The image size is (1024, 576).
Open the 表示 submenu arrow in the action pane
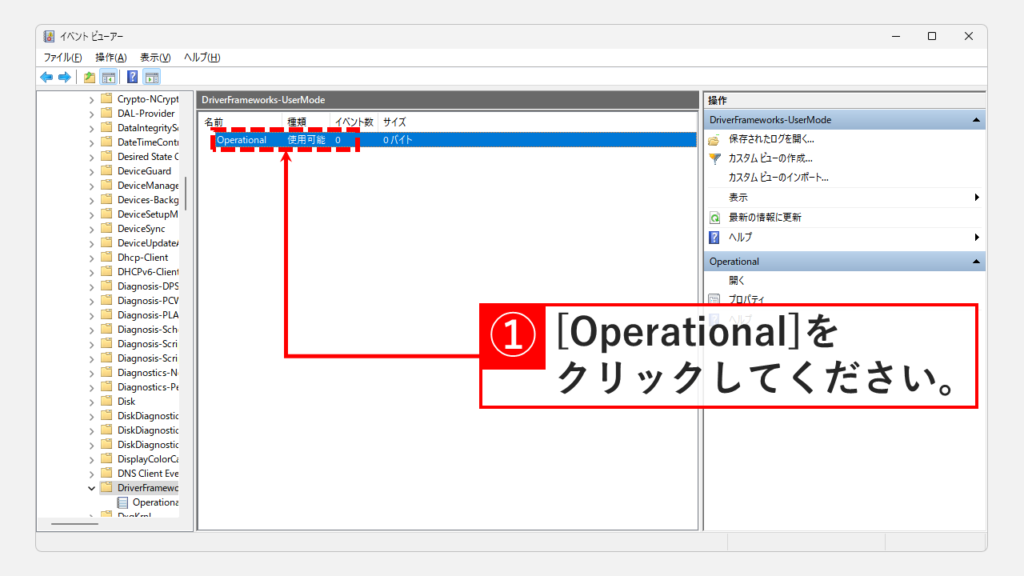(976, 197)
